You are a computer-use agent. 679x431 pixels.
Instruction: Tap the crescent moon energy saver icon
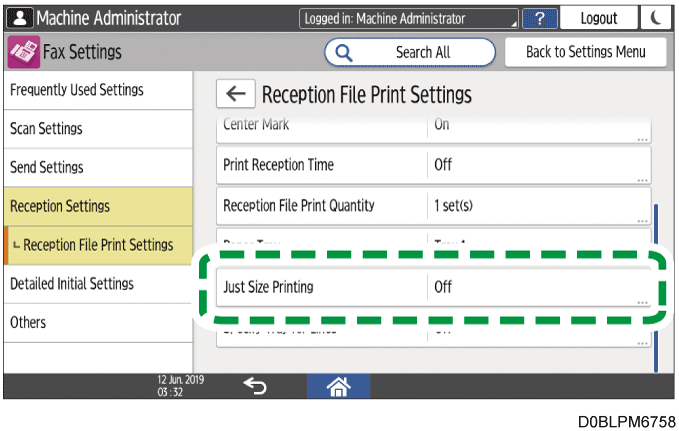(x=656, y=18)
